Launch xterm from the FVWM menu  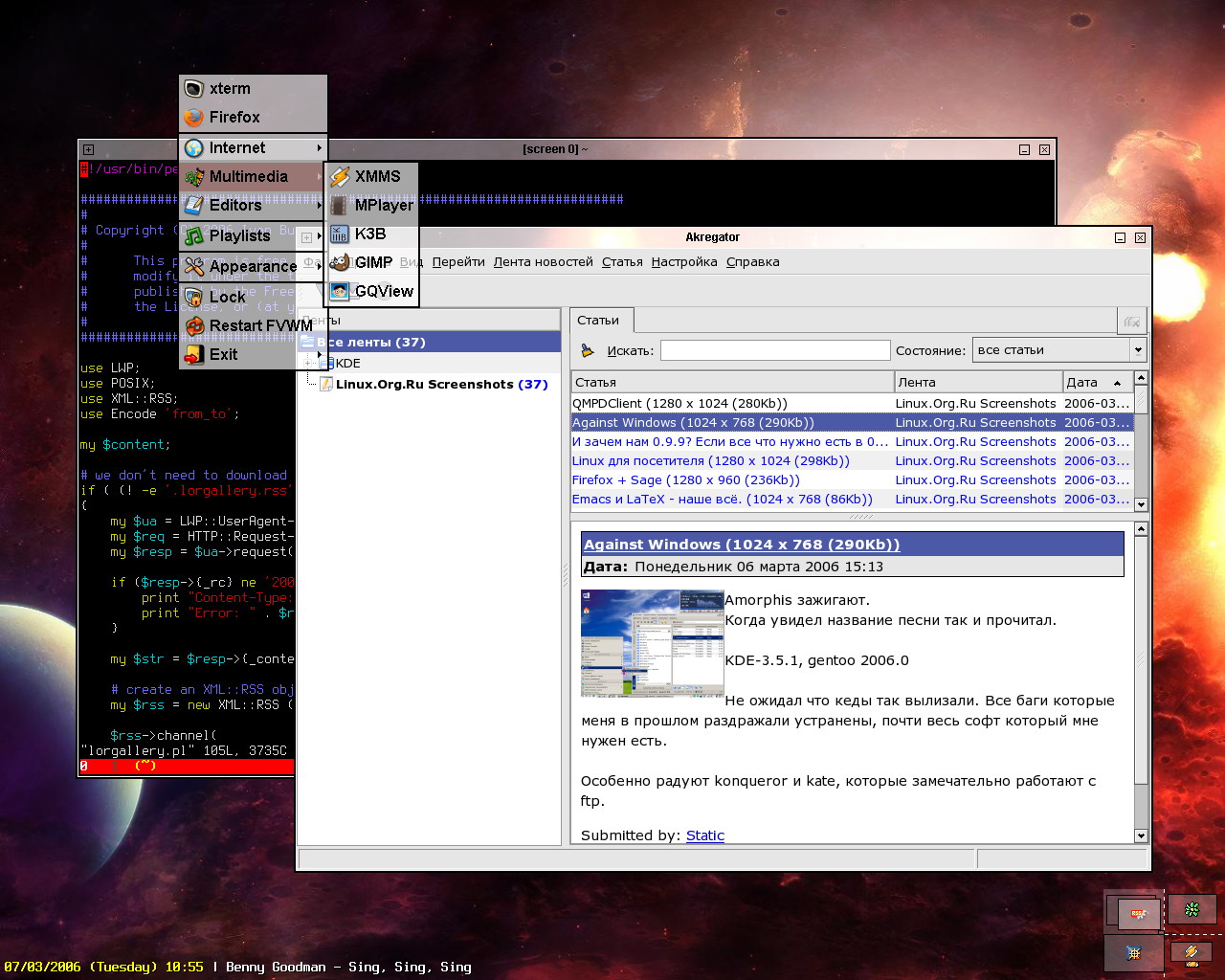[253, 89]
